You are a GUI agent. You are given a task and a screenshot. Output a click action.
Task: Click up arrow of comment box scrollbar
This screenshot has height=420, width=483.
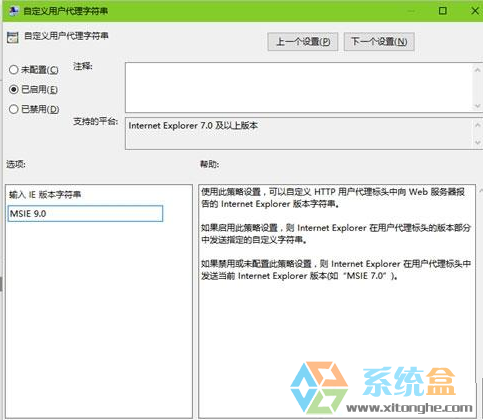pos(477,70)
